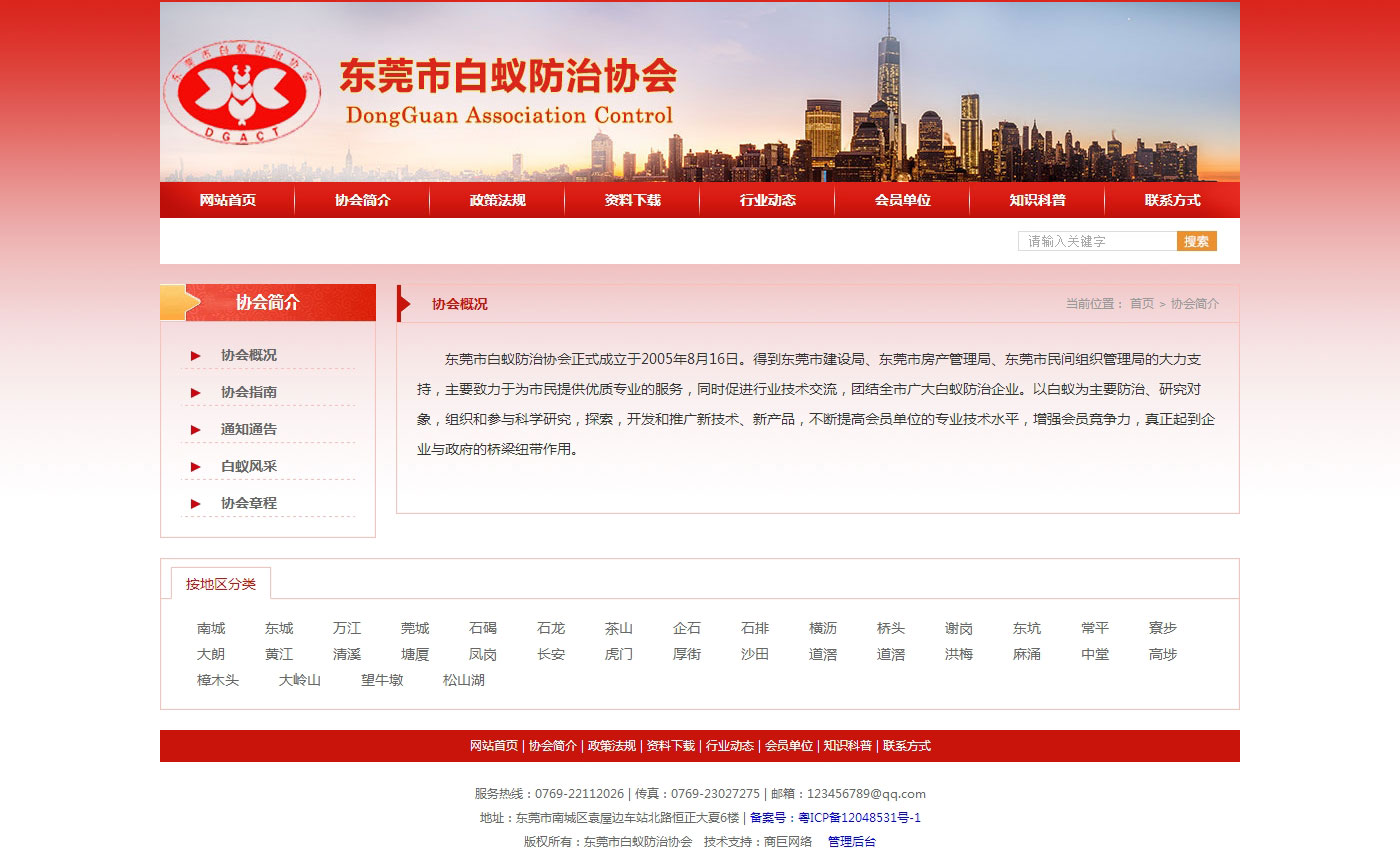Open the 管理后台 admin link

click(x=851, y=842)
